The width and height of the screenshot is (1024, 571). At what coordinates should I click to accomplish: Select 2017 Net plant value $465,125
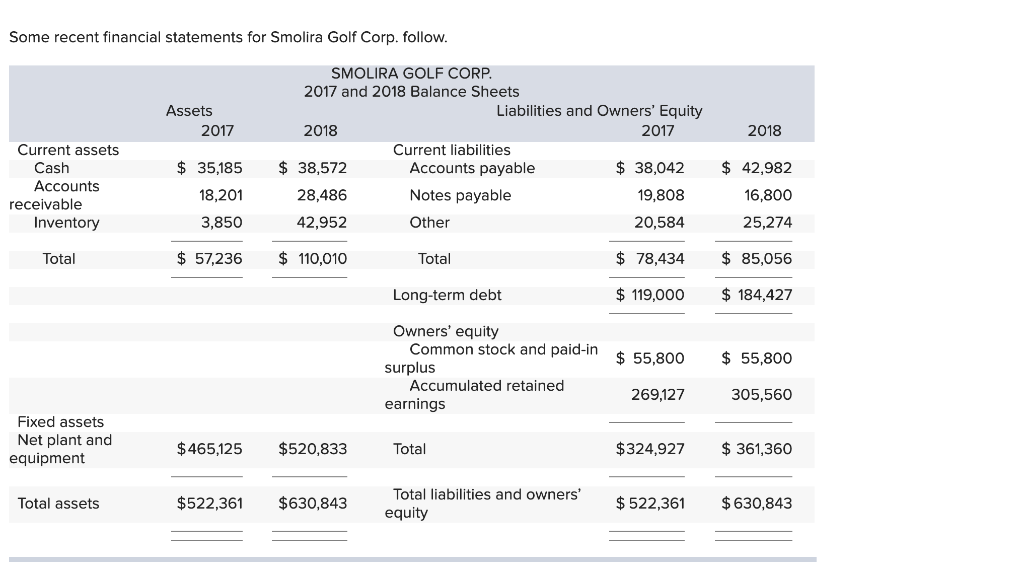209,449
